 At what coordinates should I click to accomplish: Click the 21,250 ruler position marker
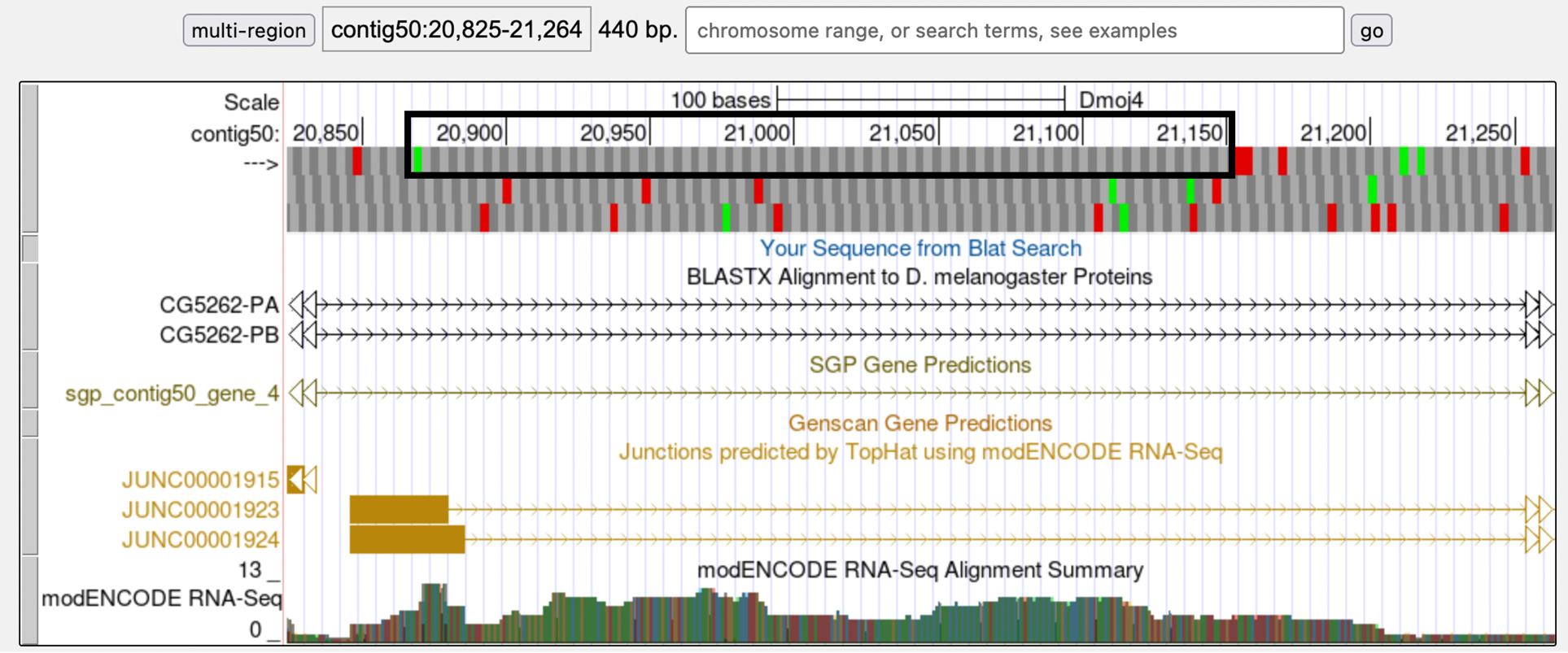tap(1478, 133)
